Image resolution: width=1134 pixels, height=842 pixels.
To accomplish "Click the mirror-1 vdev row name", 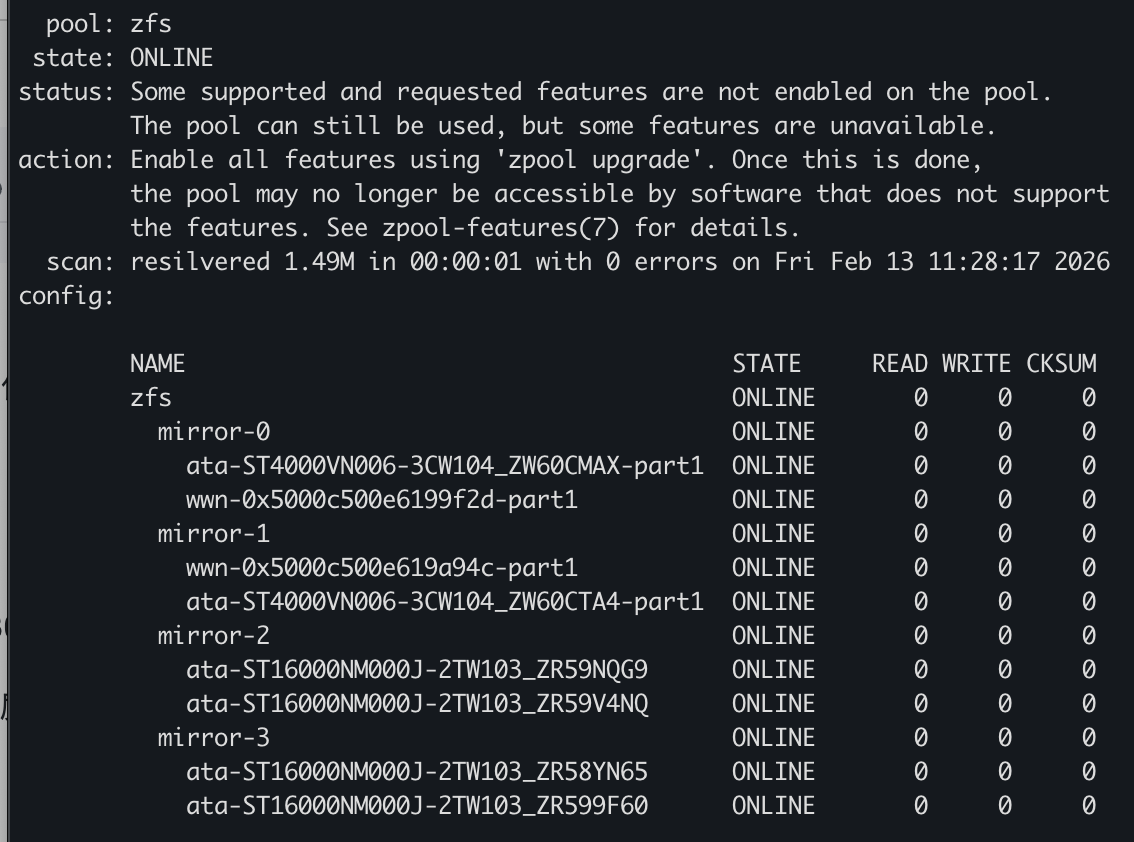I will [x=213, y=534].
